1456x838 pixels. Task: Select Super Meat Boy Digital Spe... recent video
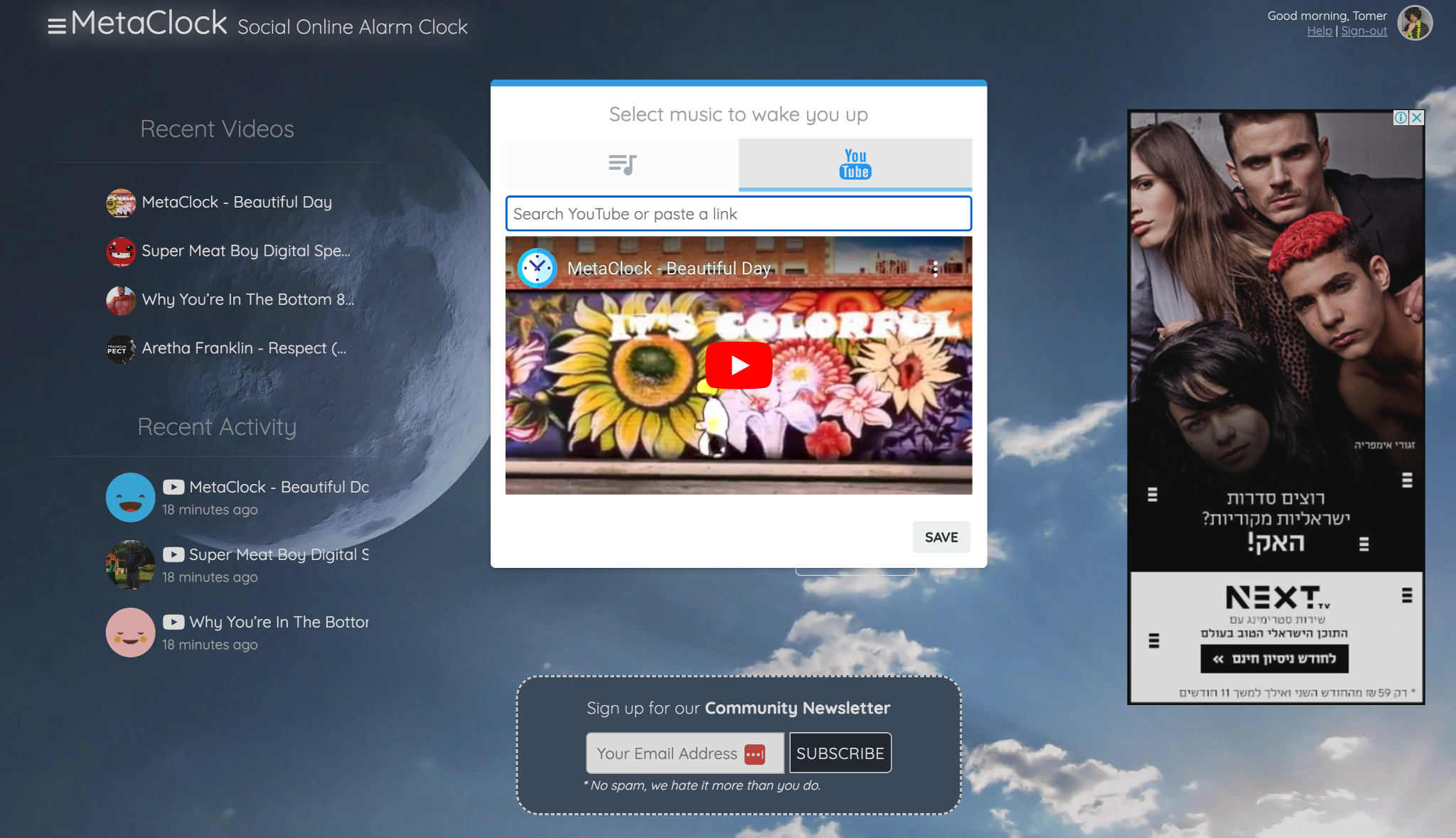click(x=246, y=251)
